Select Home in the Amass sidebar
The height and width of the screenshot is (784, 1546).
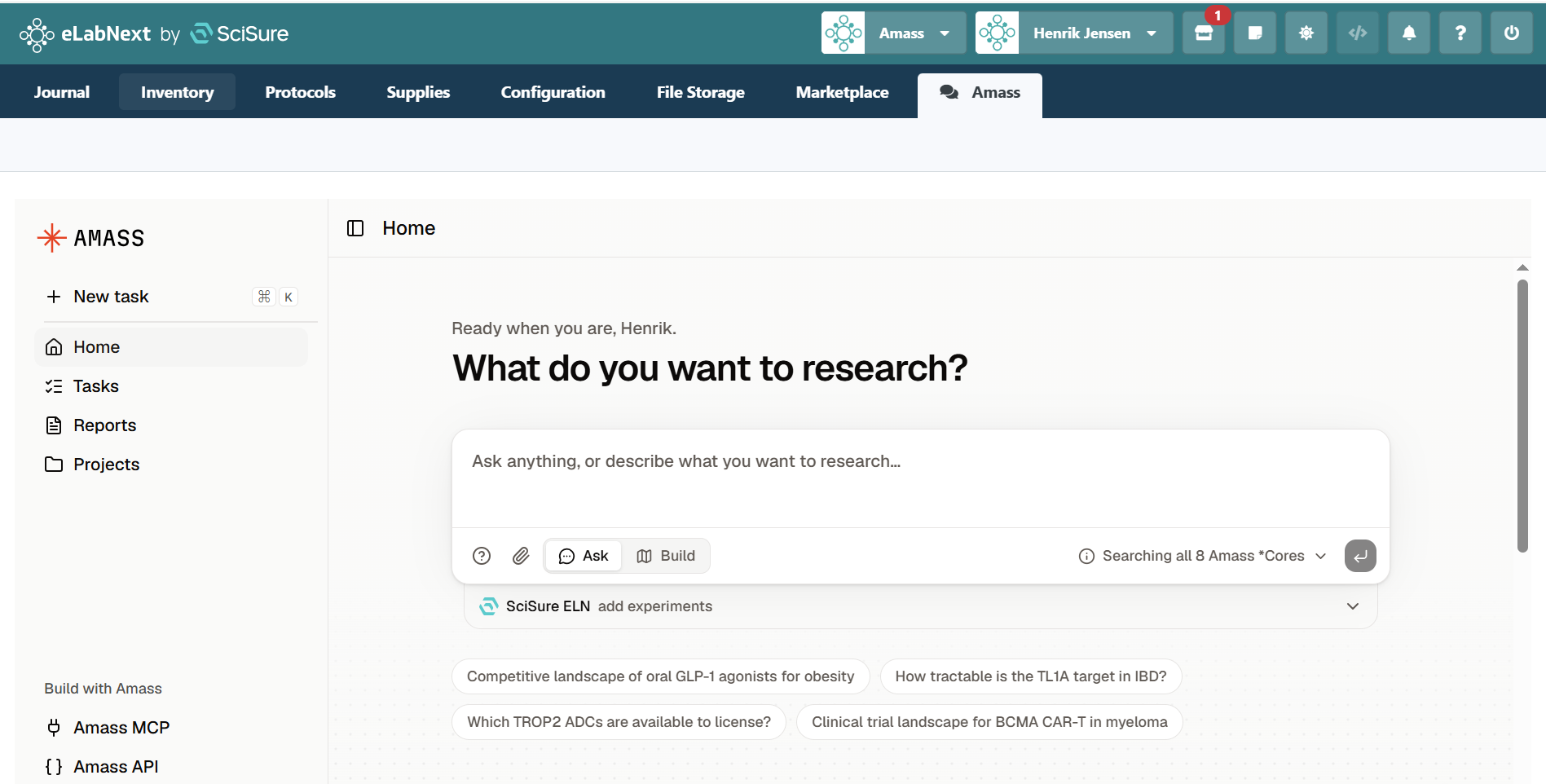171,347
